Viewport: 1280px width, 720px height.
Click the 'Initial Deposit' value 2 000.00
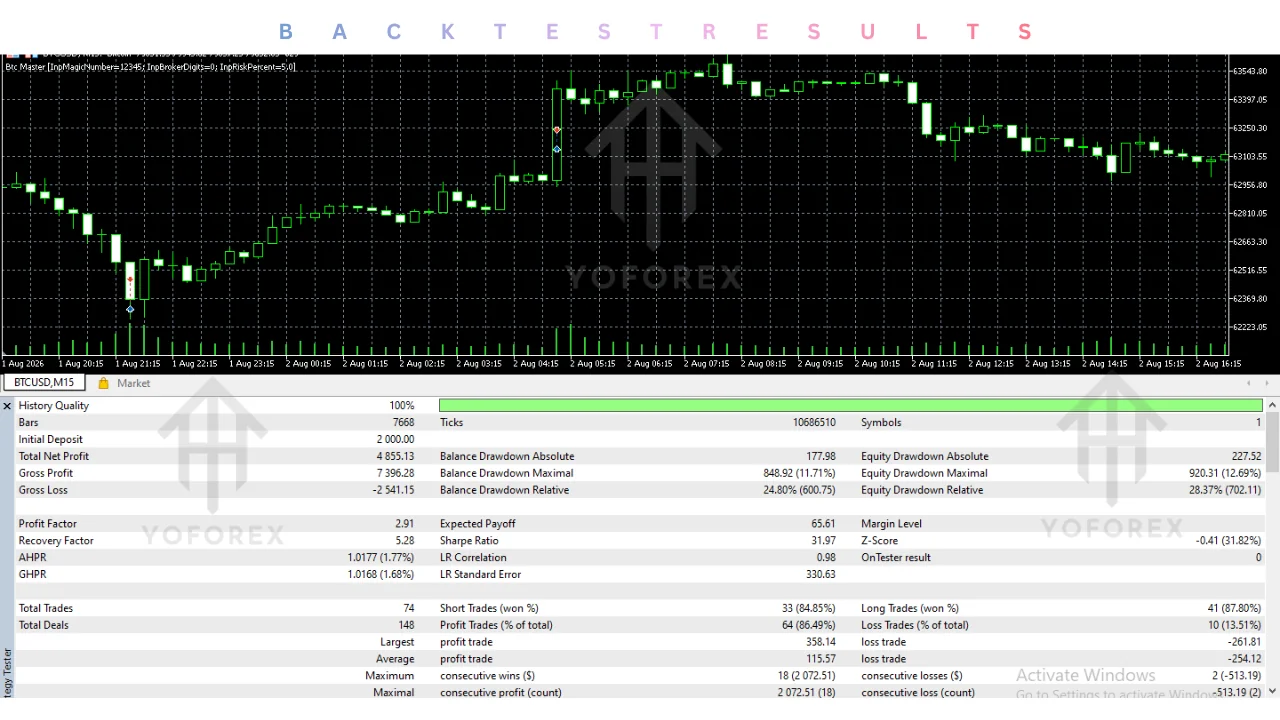(395, 439)
